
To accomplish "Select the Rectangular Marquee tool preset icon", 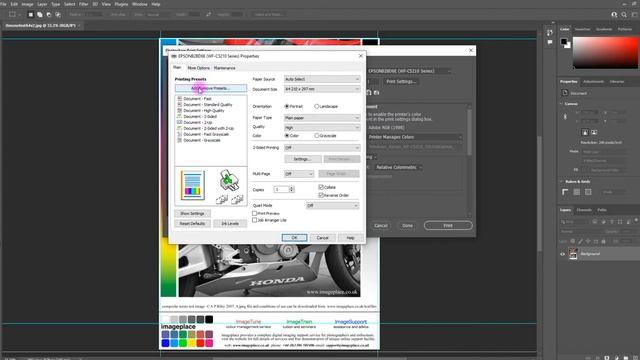I will (13, 14).
